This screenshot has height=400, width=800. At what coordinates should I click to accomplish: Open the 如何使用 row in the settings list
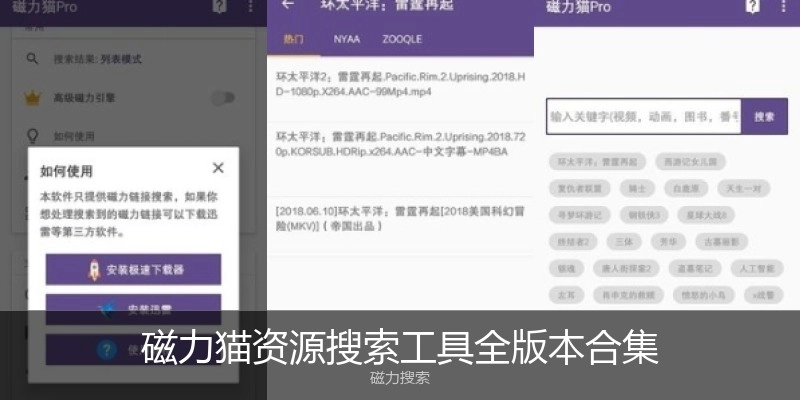tap(133, 136)
